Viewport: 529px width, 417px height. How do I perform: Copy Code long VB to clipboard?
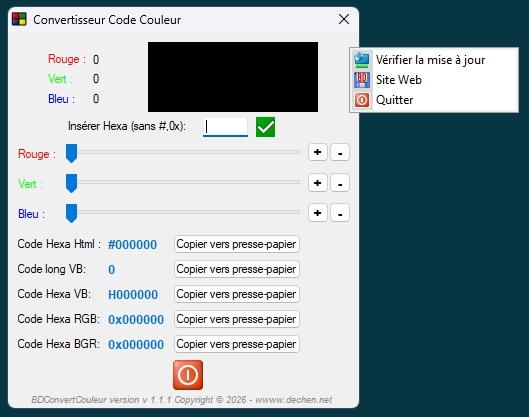[236, 269]
